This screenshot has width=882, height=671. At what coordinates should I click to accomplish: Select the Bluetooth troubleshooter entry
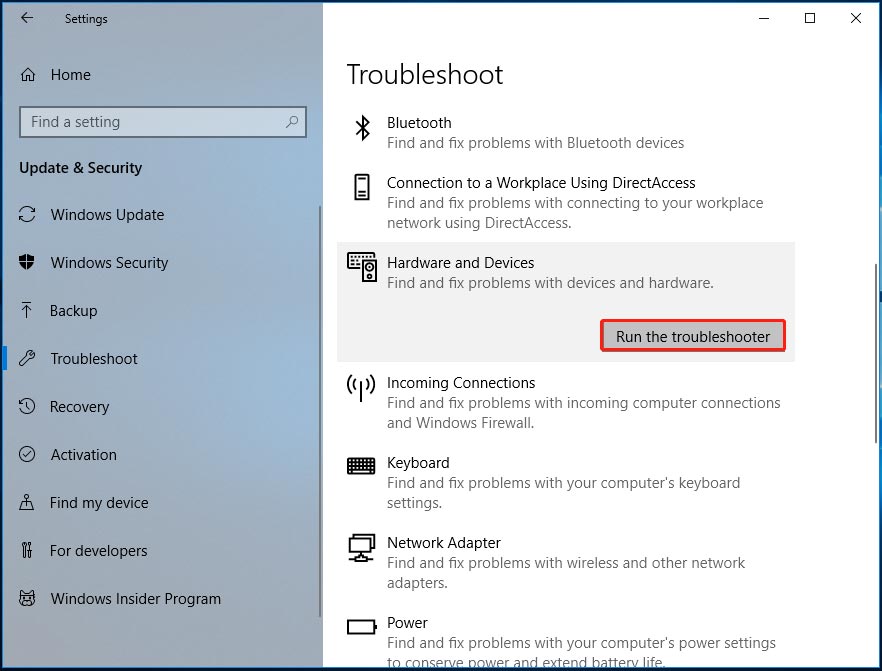[x=565, y=132]
